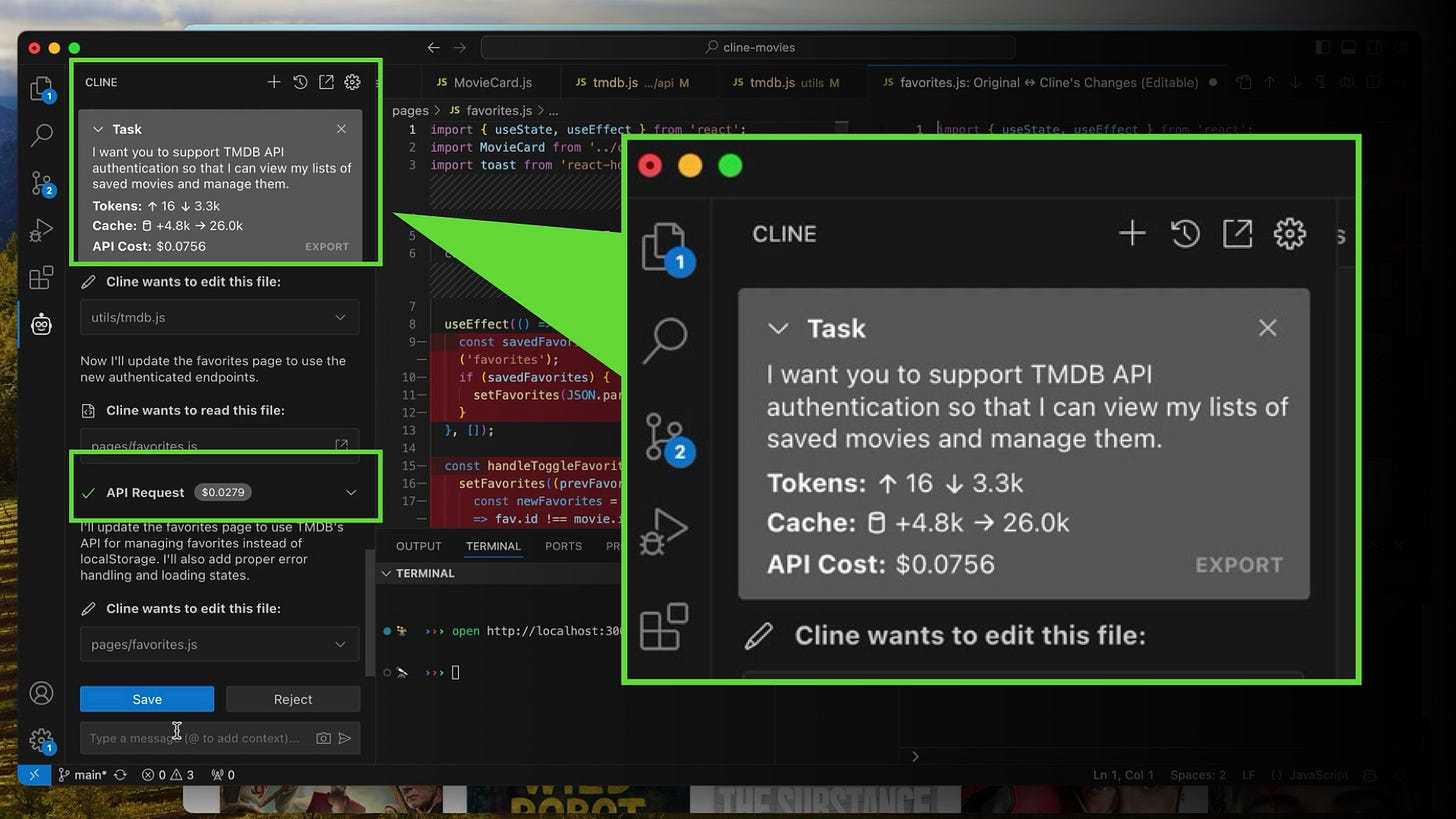
Task: Open pages/favorites.js via external-link icon
Action: pos(341,445)
